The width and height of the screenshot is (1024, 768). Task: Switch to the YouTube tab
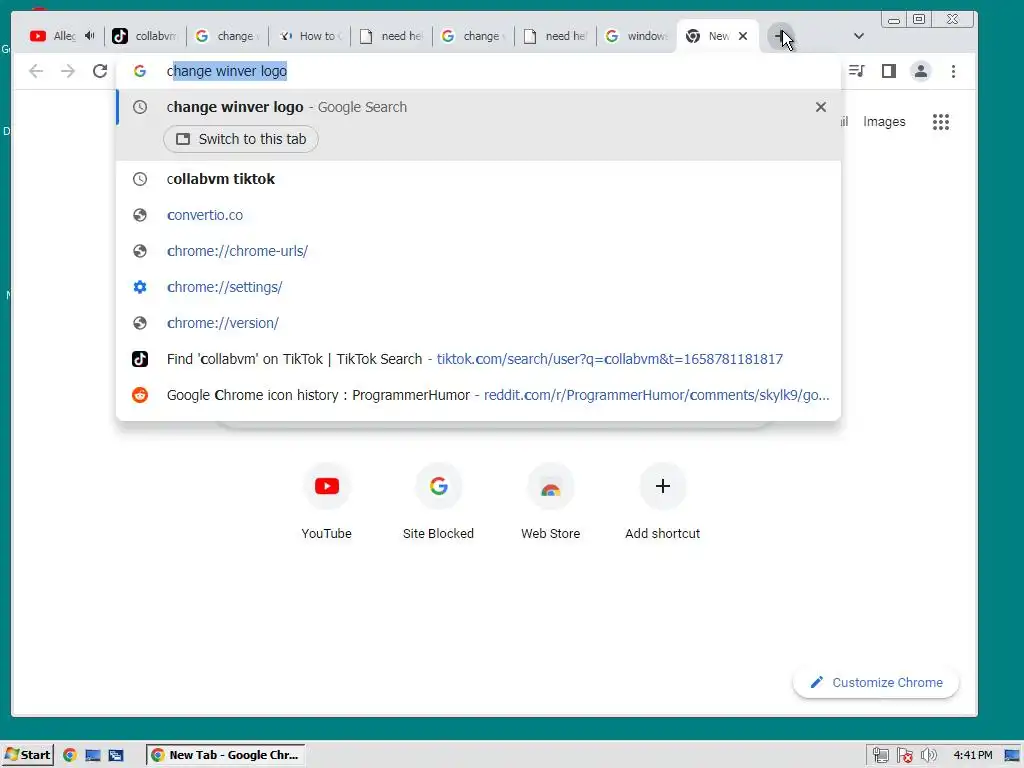(x=54, y=36)
